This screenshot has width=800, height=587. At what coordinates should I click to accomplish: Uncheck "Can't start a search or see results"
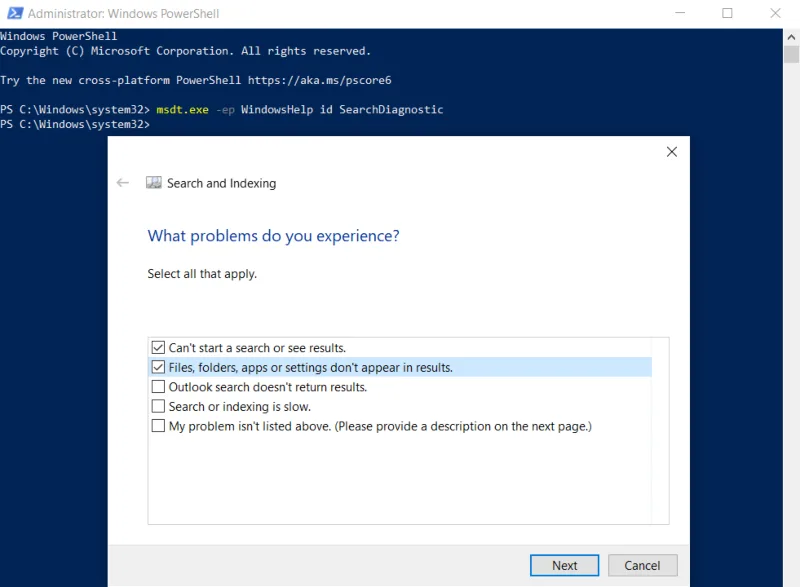158,346
